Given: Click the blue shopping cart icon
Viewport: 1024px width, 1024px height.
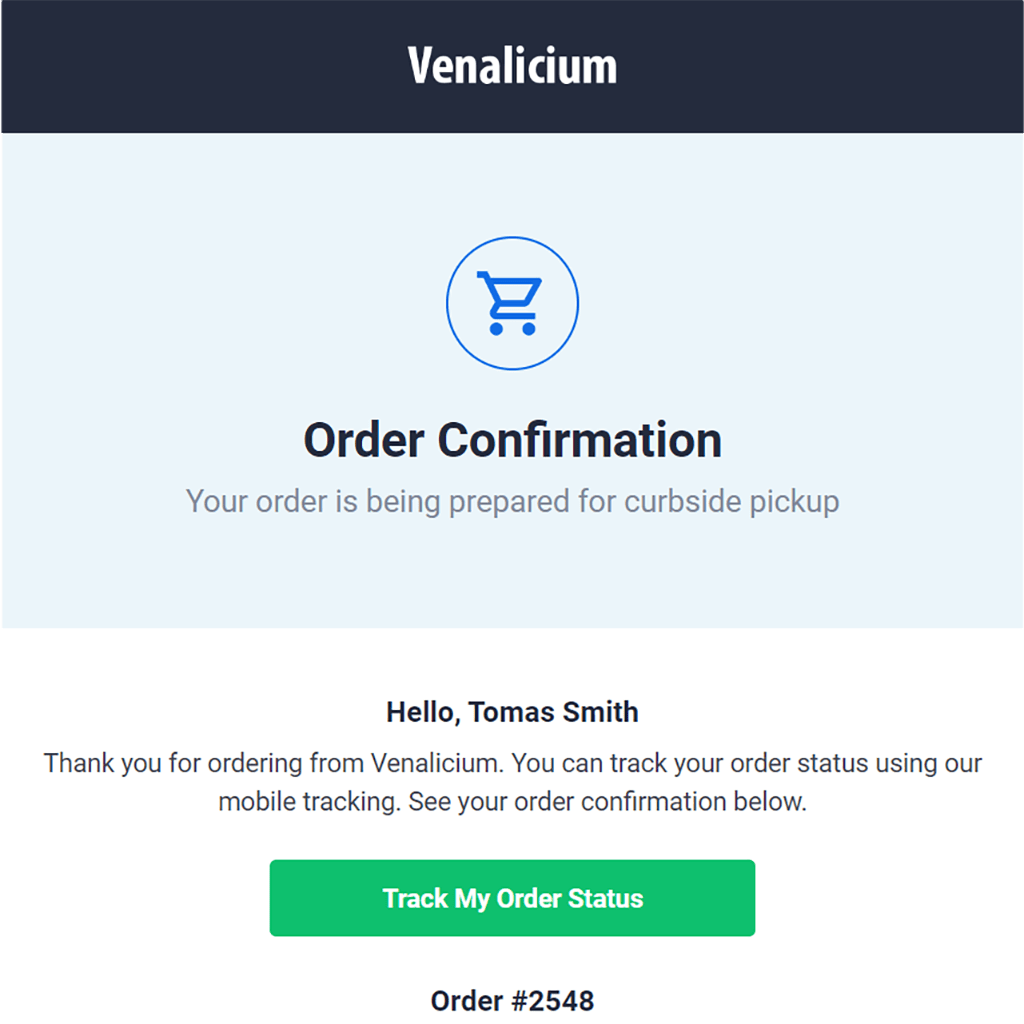Looking at the screenshot, I should pos(509,303).
